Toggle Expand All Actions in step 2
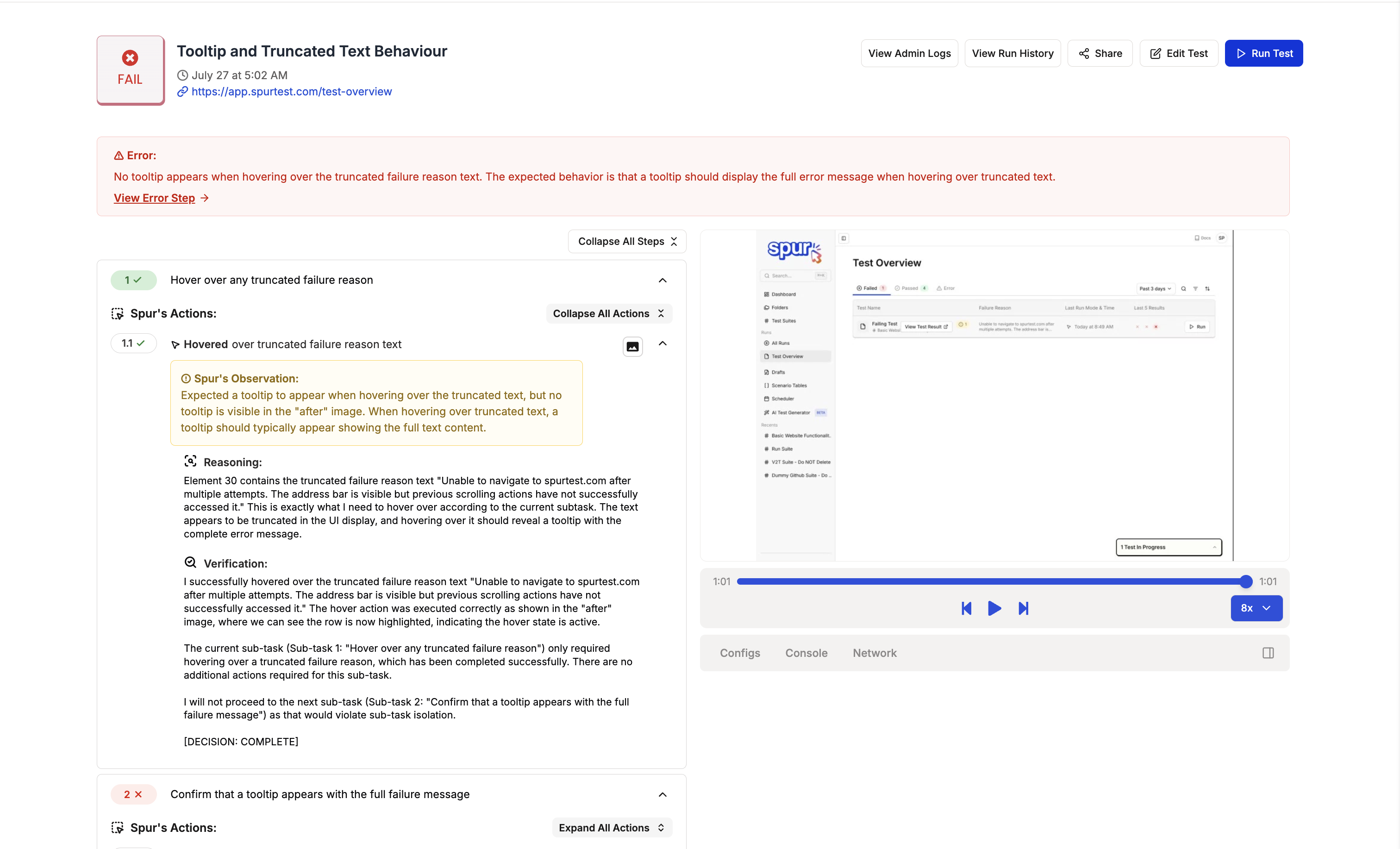1400x849 pixels. click(x=612, y=828)
